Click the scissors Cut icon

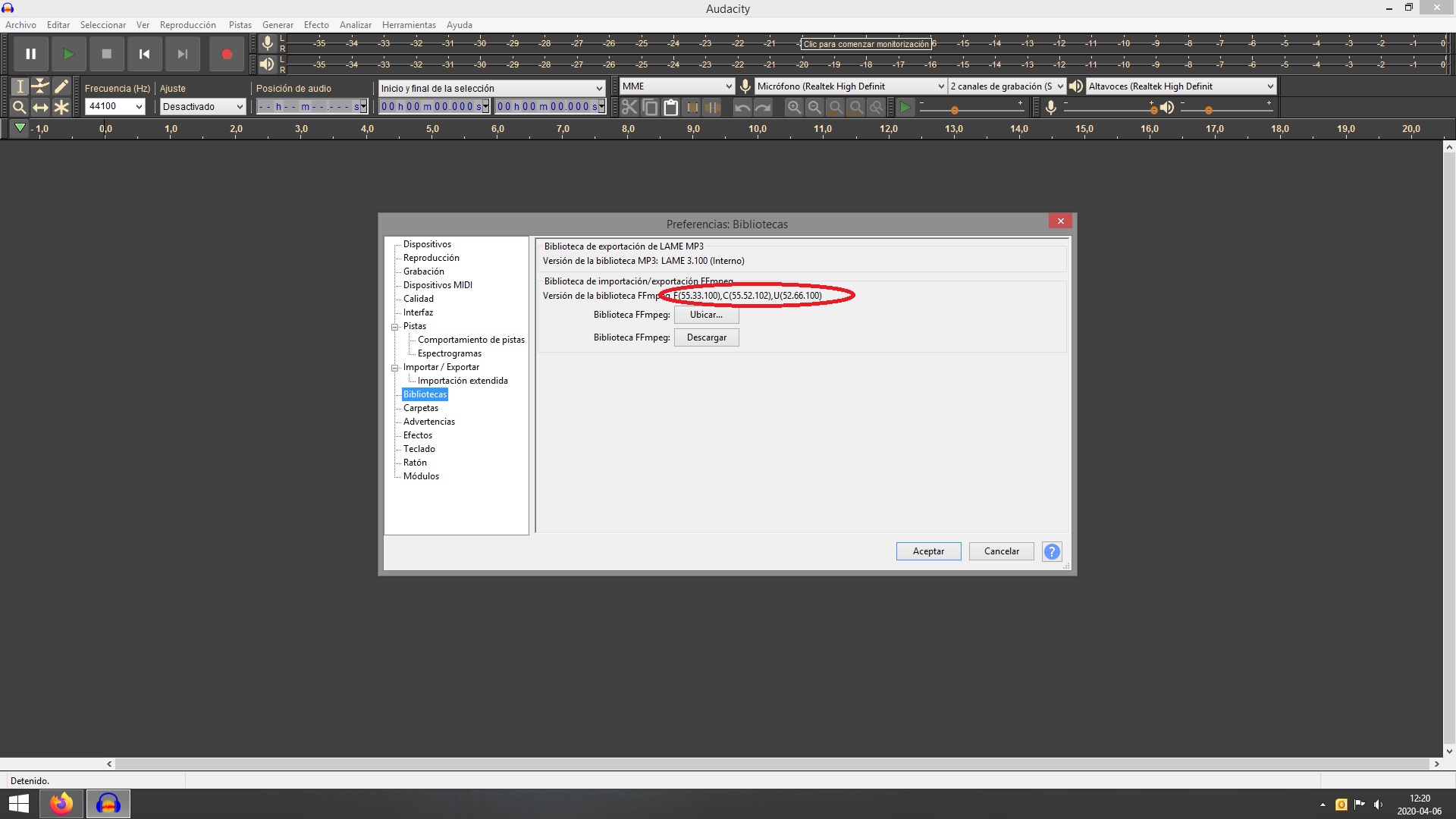(x=629, y=107)
